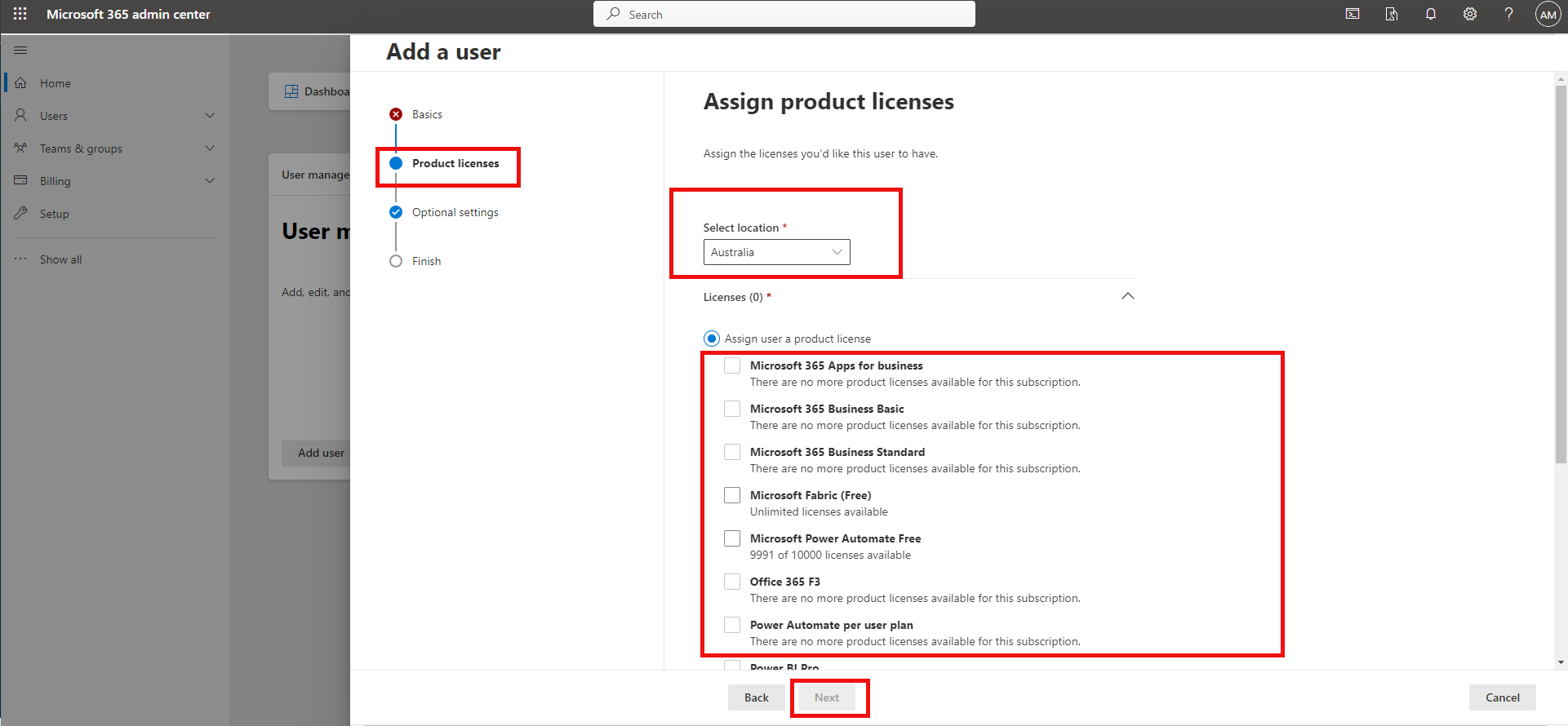Viewport: 1568px width, 726px height.
Task: Open the settings gear icon
Action: [x=1470, y=14]
